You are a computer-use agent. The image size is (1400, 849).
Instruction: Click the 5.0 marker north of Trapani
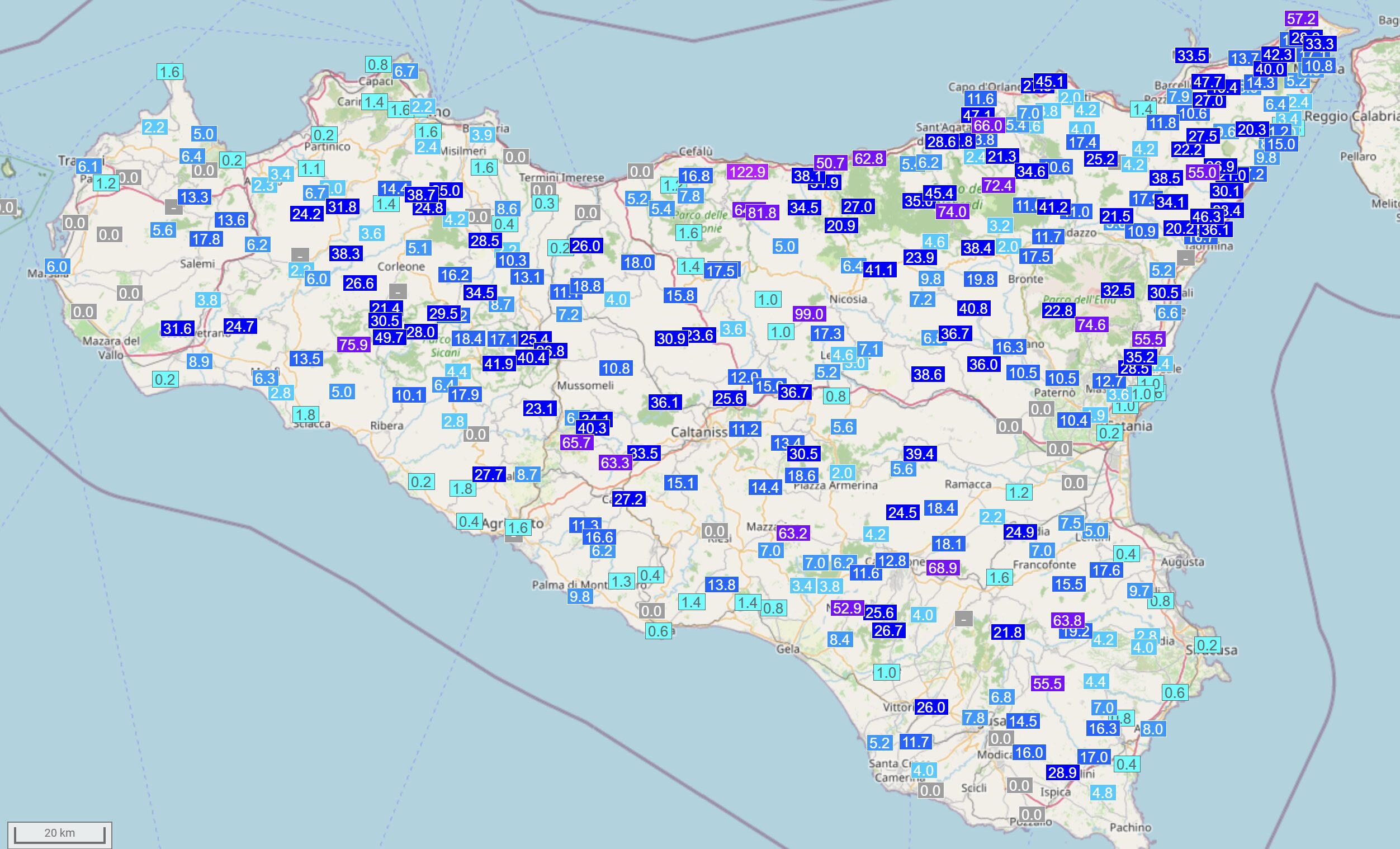click(204, 134)
